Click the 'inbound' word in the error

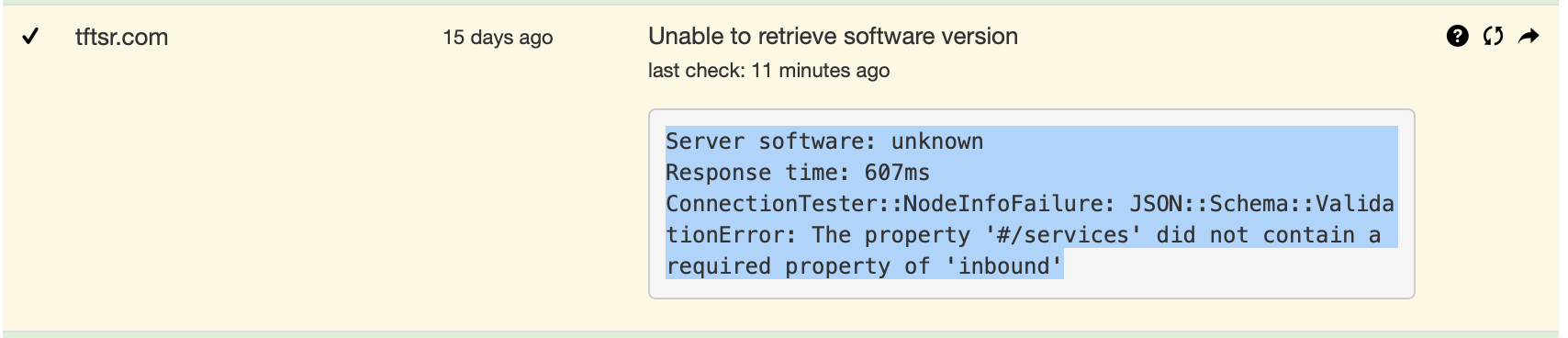click(1003, 266)
